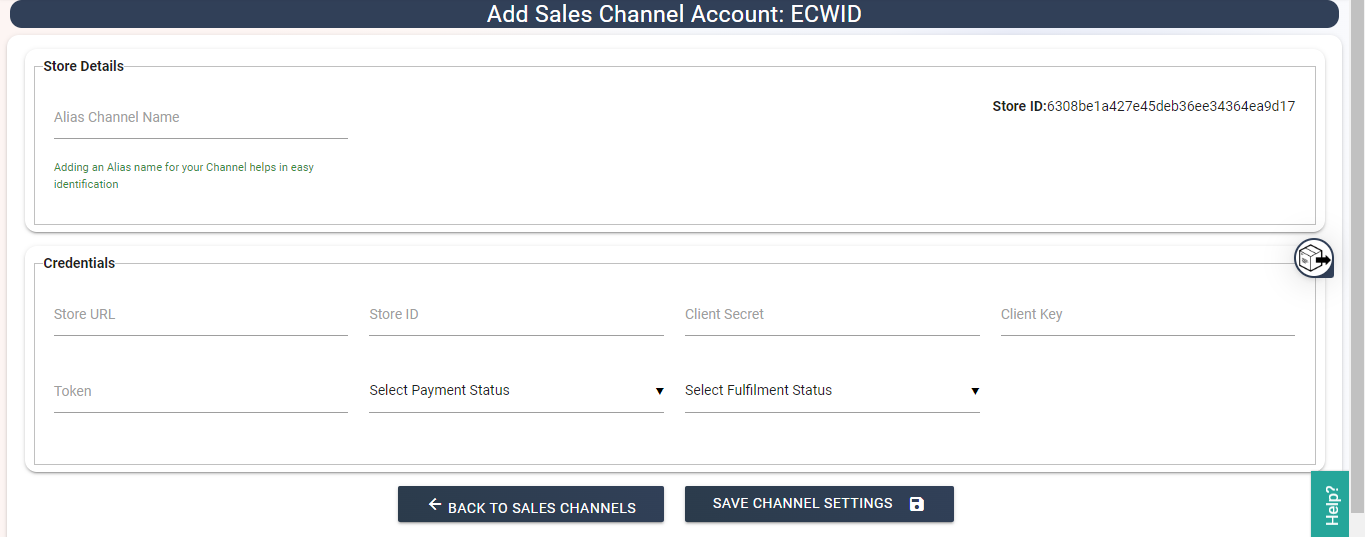Click the Add Sales Channel Account title

[x=674, y=14]
